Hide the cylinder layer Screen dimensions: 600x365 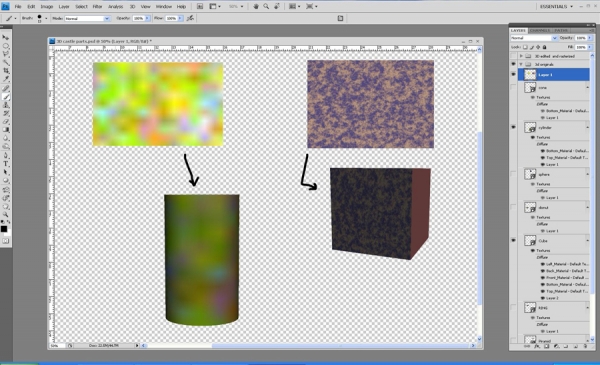point(514,127)
